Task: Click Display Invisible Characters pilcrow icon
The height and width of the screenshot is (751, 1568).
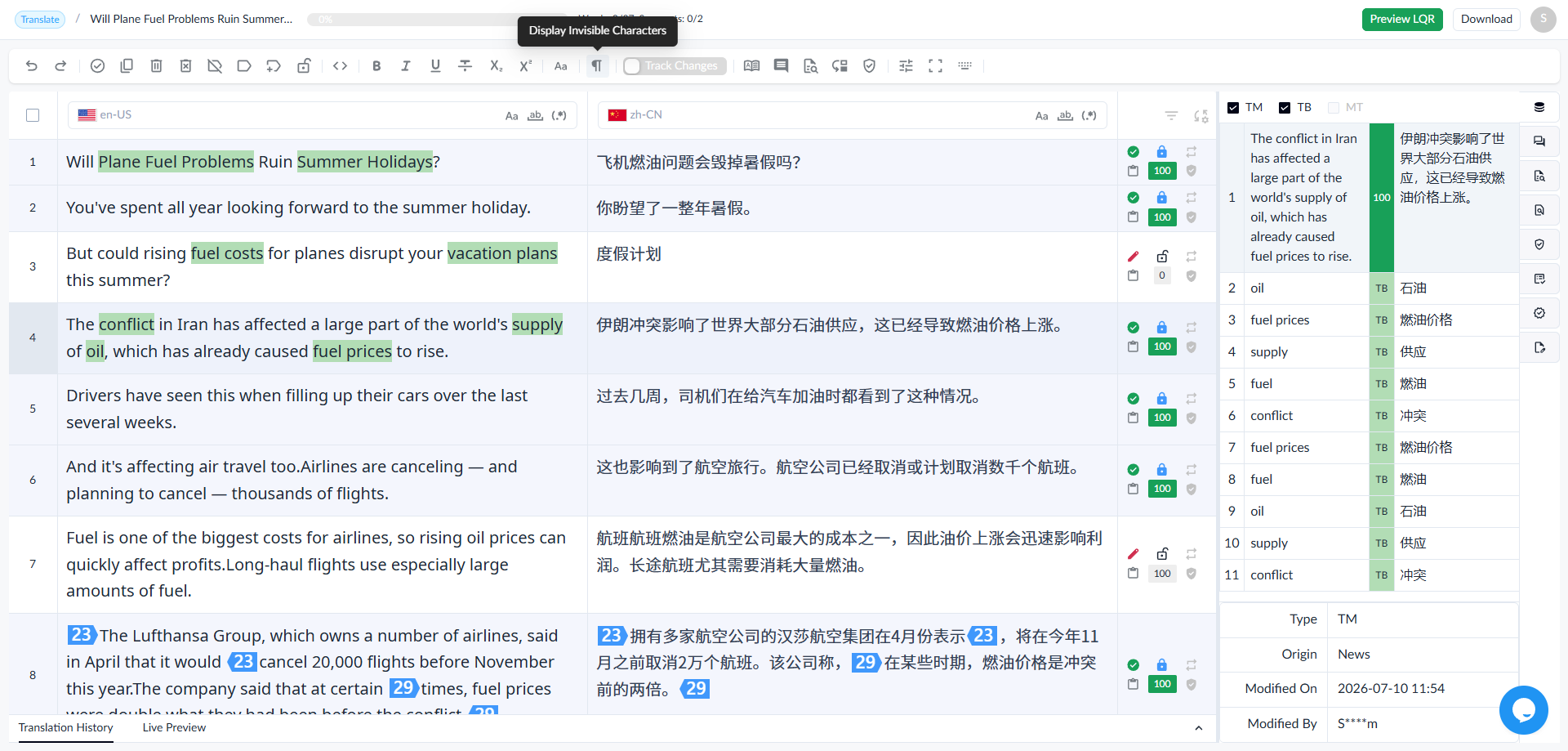Action: tap(597, 66)
